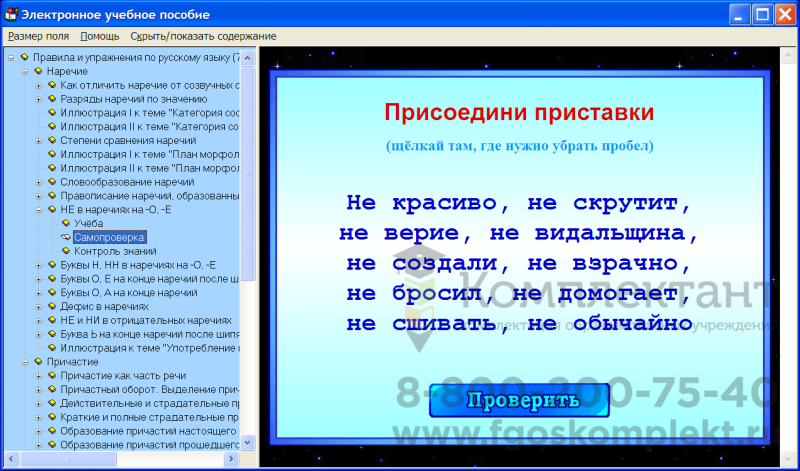800x471 pixels.
Task: Remove space in 'Не красиво'
Action: click(384, 203)
